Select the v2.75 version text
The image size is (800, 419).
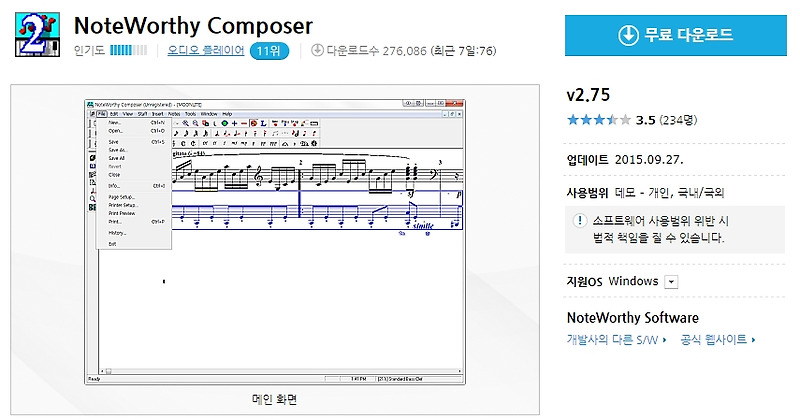[x=588, y=95]
